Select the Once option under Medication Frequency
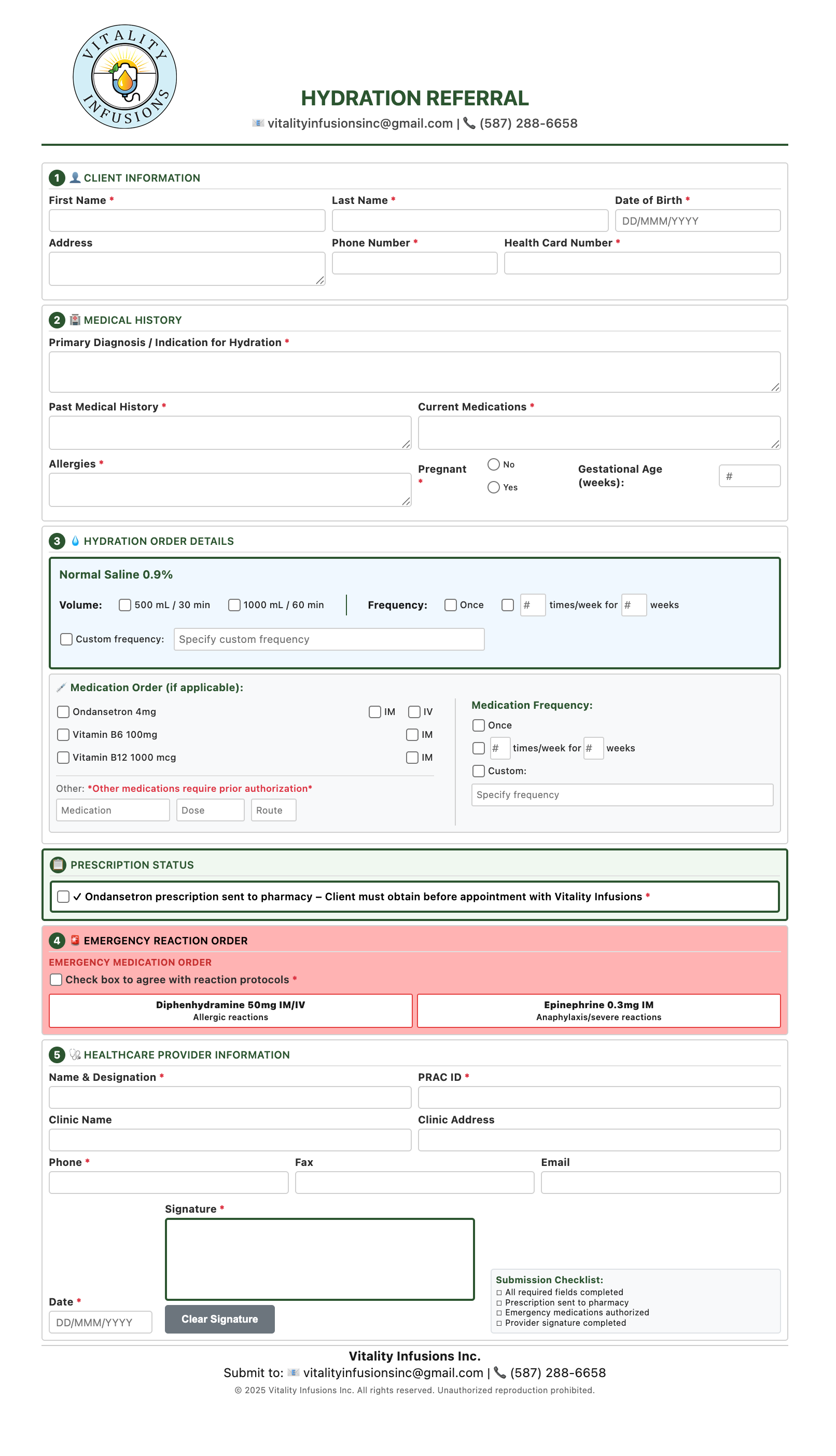Screen dimensions: 836x1456 478,725
